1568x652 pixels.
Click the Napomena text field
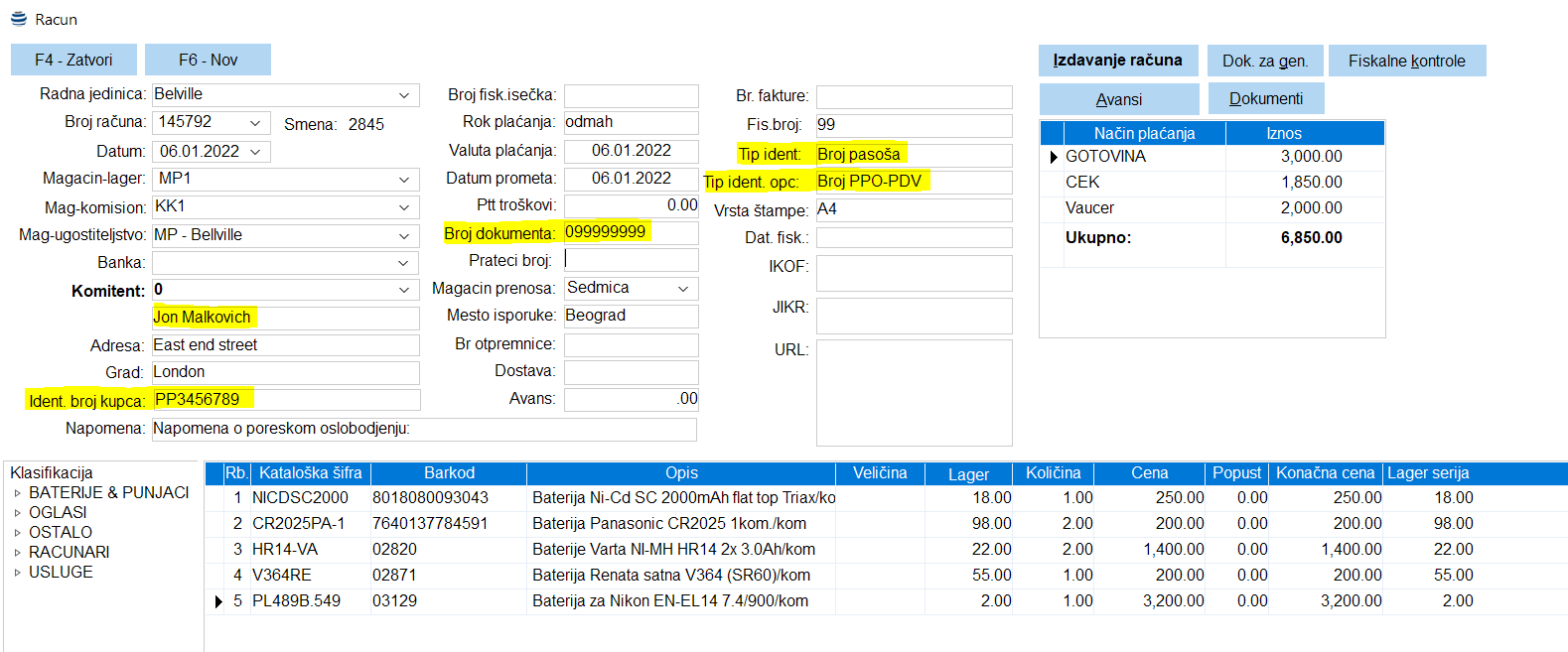[424, 429]
